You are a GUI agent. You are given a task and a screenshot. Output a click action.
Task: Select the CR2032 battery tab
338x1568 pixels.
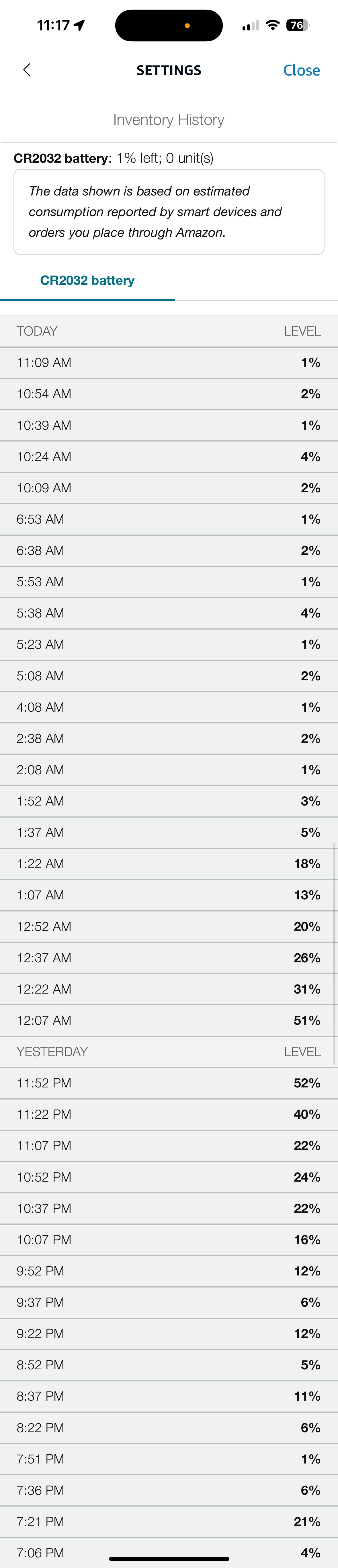[87, 280]
